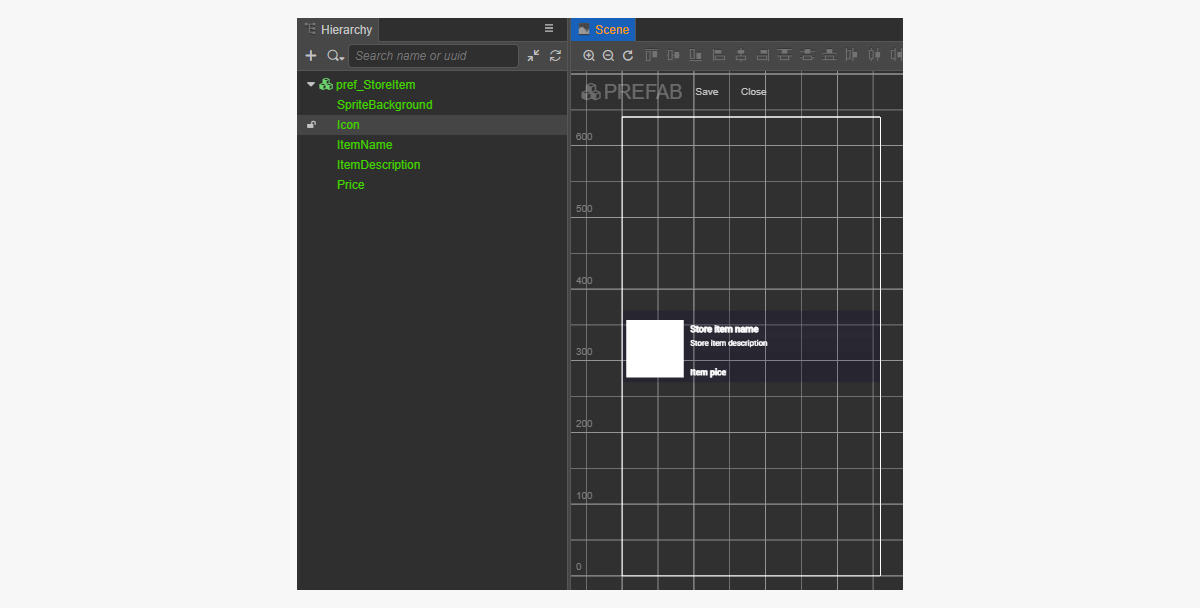Select the Price node in the Hierarchy

pyautogui.click(x=350, y=185)
